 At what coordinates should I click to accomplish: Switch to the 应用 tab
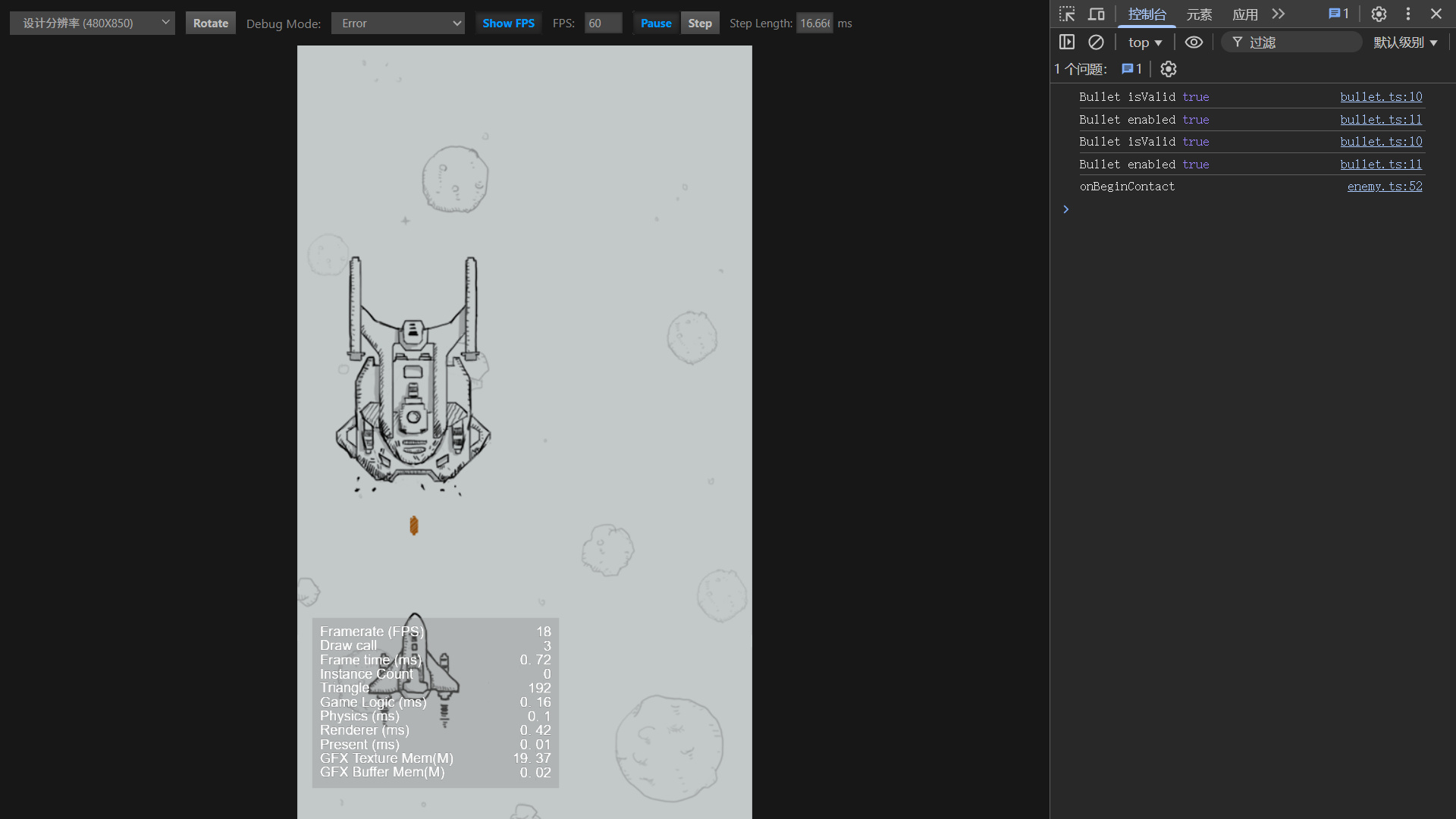coord(1244,14)
